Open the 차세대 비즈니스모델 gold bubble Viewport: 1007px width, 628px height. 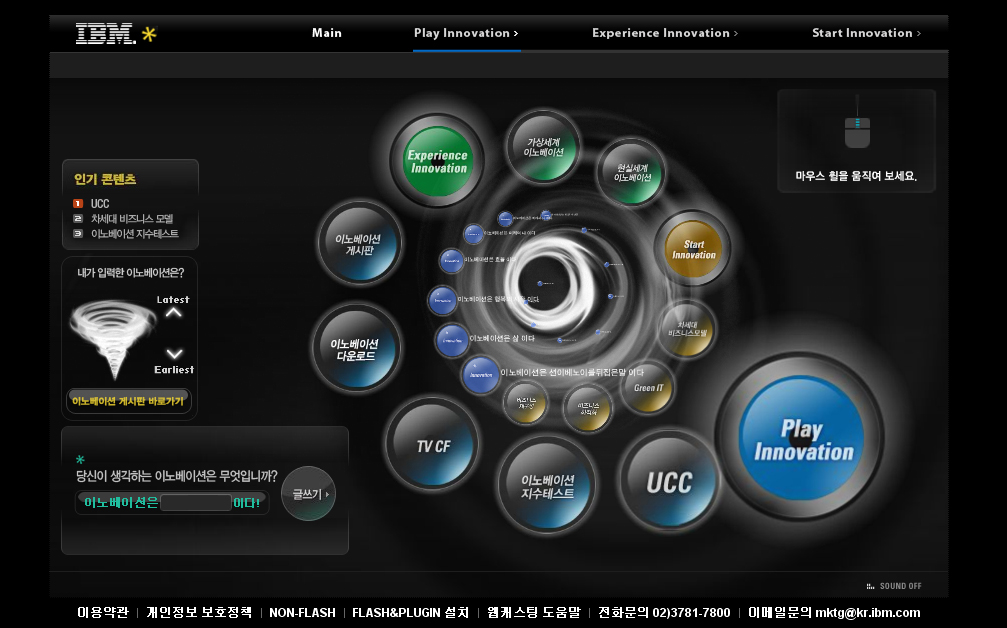coord(687,329)
